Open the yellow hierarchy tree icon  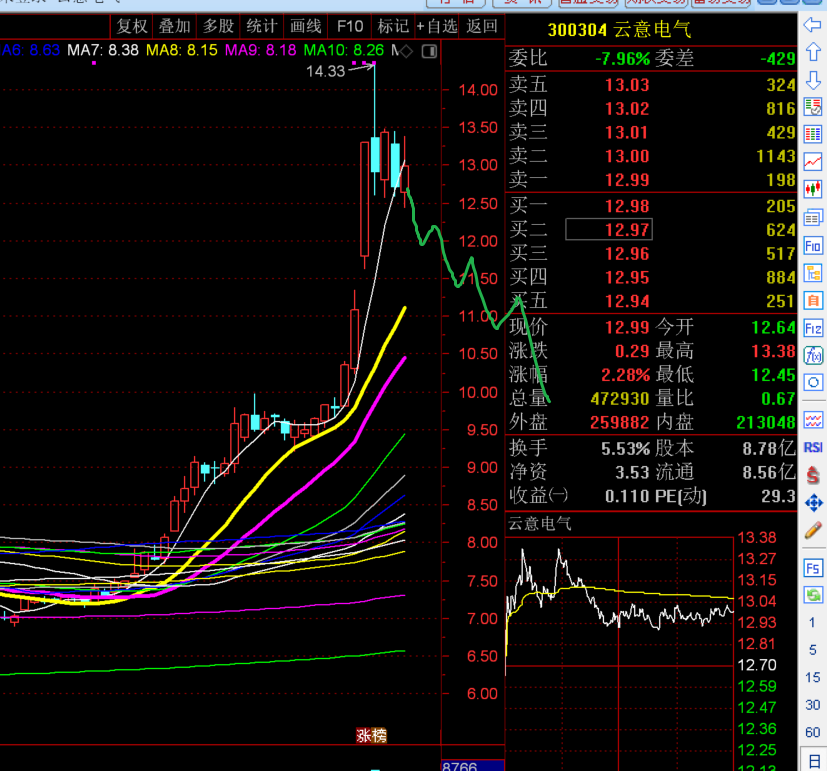coord(813,273)
